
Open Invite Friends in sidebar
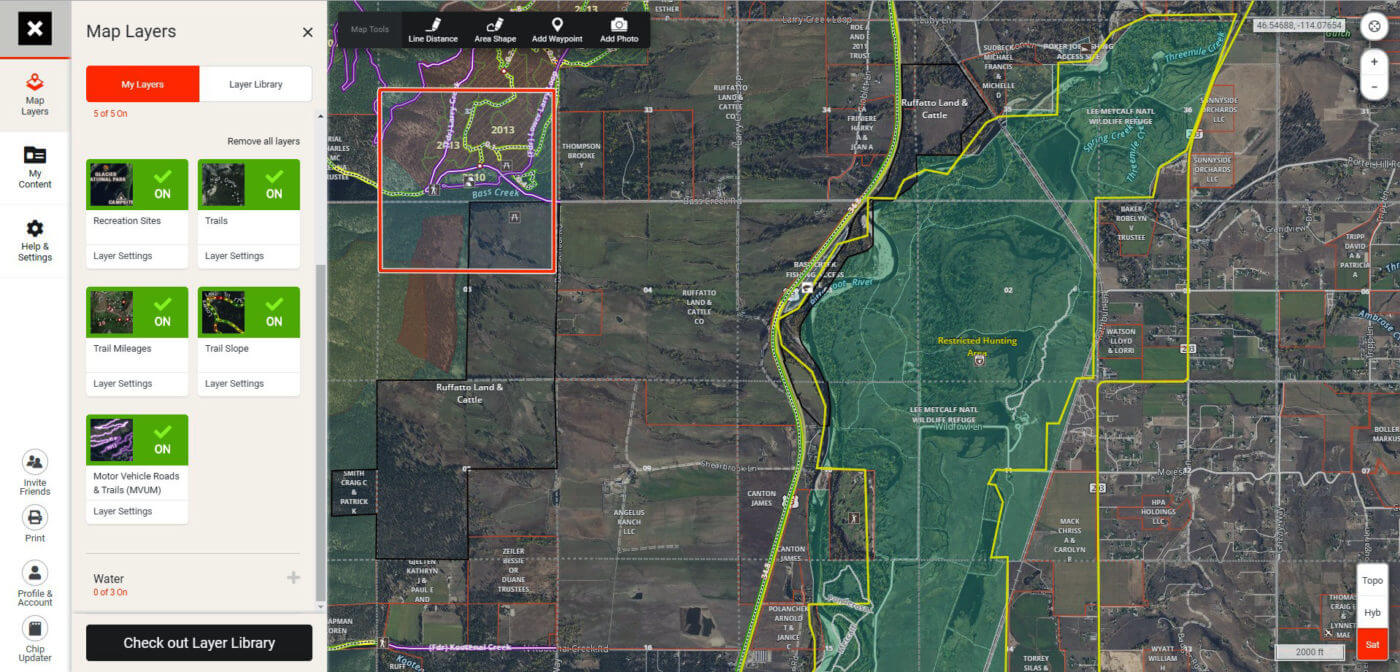(x=35, y=472)
